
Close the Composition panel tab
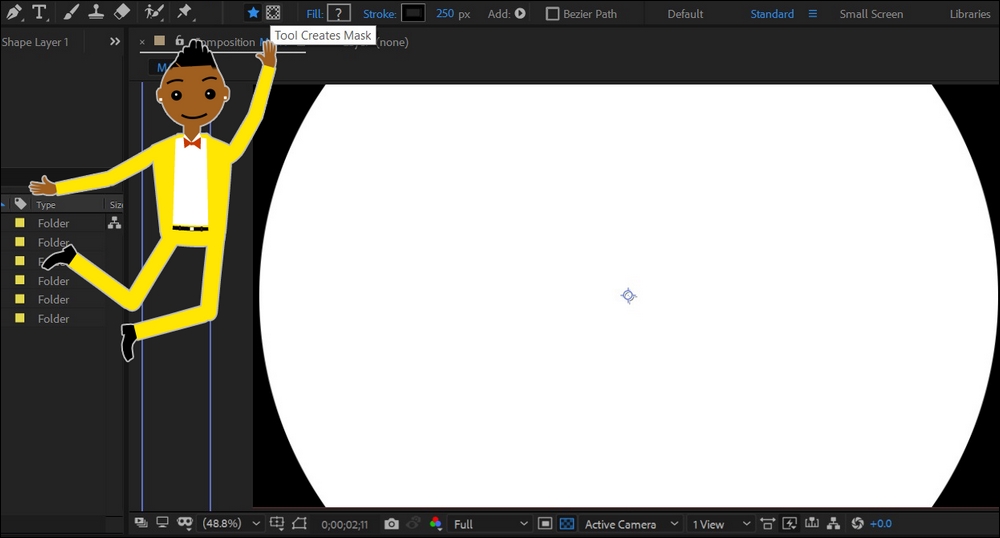[x=142, y=42]
